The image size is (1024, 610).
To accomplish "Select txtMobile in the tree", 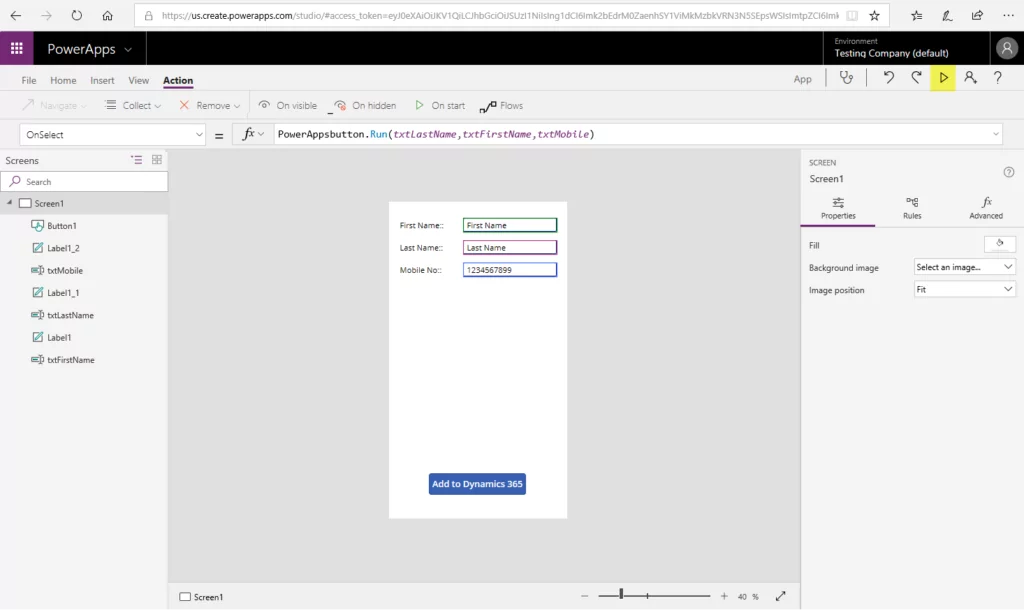I will click(x=65, y=270).
